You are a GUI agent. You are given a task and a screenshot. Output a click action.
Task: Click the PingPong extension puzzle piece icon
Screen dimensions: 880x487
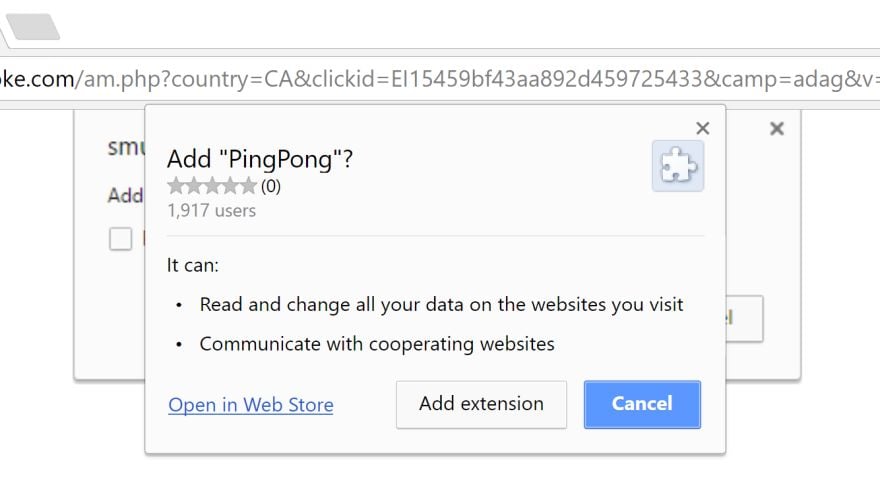677,166
